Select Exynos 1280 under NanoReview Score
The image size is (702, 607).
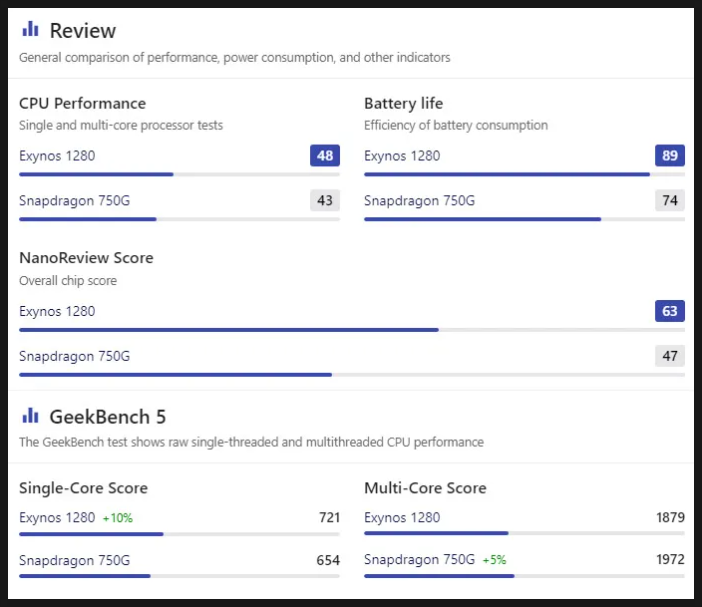pyautogui.click(x=57, y=311)
